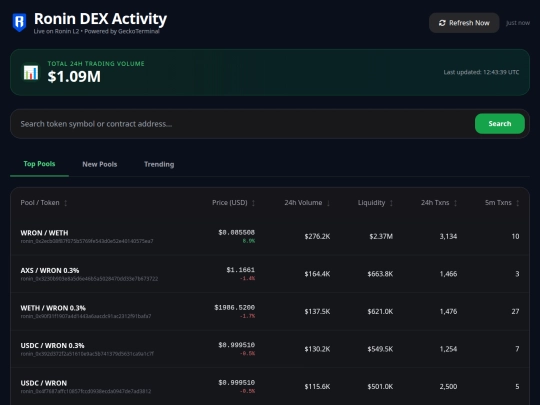Click the $621.0K liquidity cell
The width and height of the screenshot is (540, 405).
coord(380,311)
